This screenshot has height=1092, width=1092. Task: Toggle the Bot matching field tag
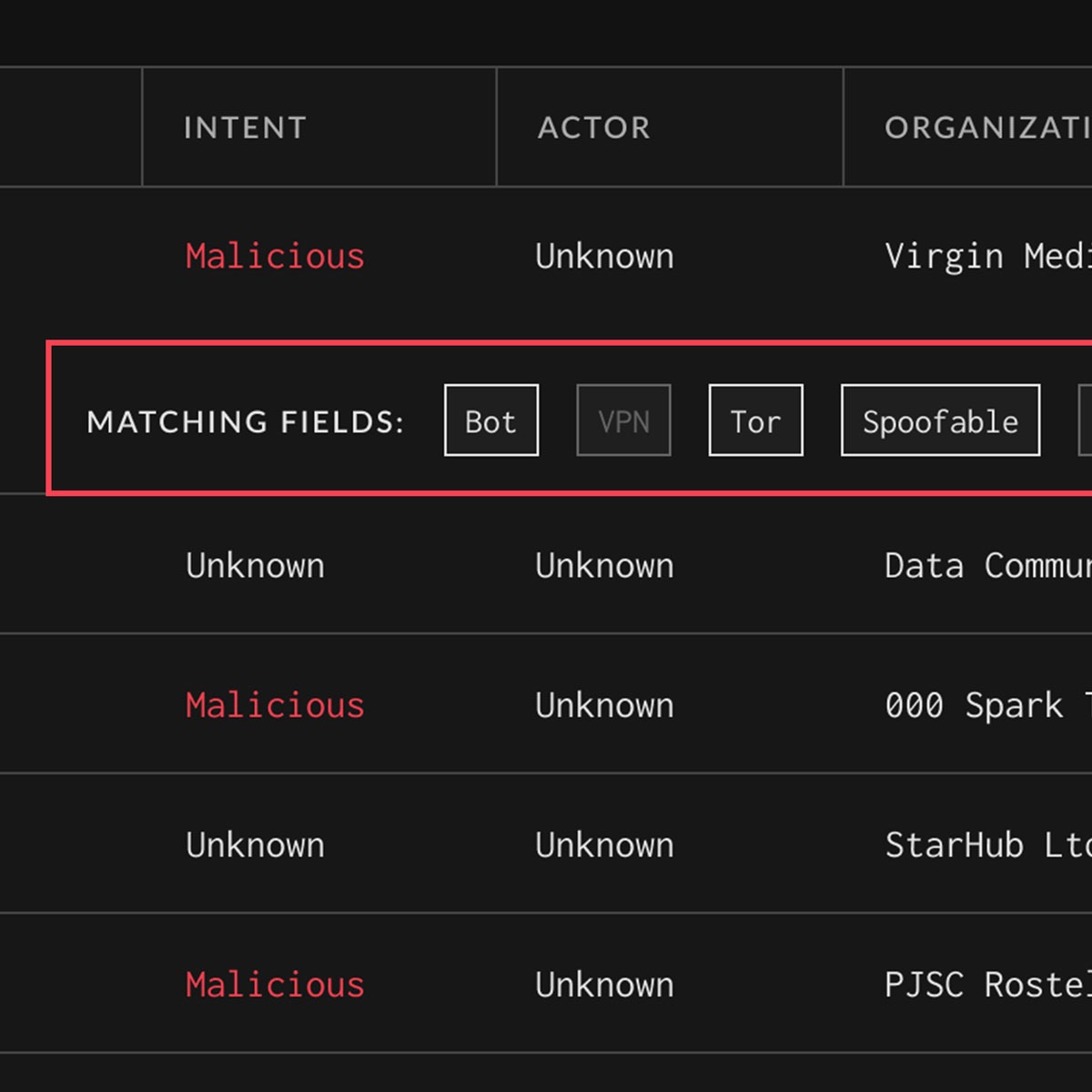490,420
